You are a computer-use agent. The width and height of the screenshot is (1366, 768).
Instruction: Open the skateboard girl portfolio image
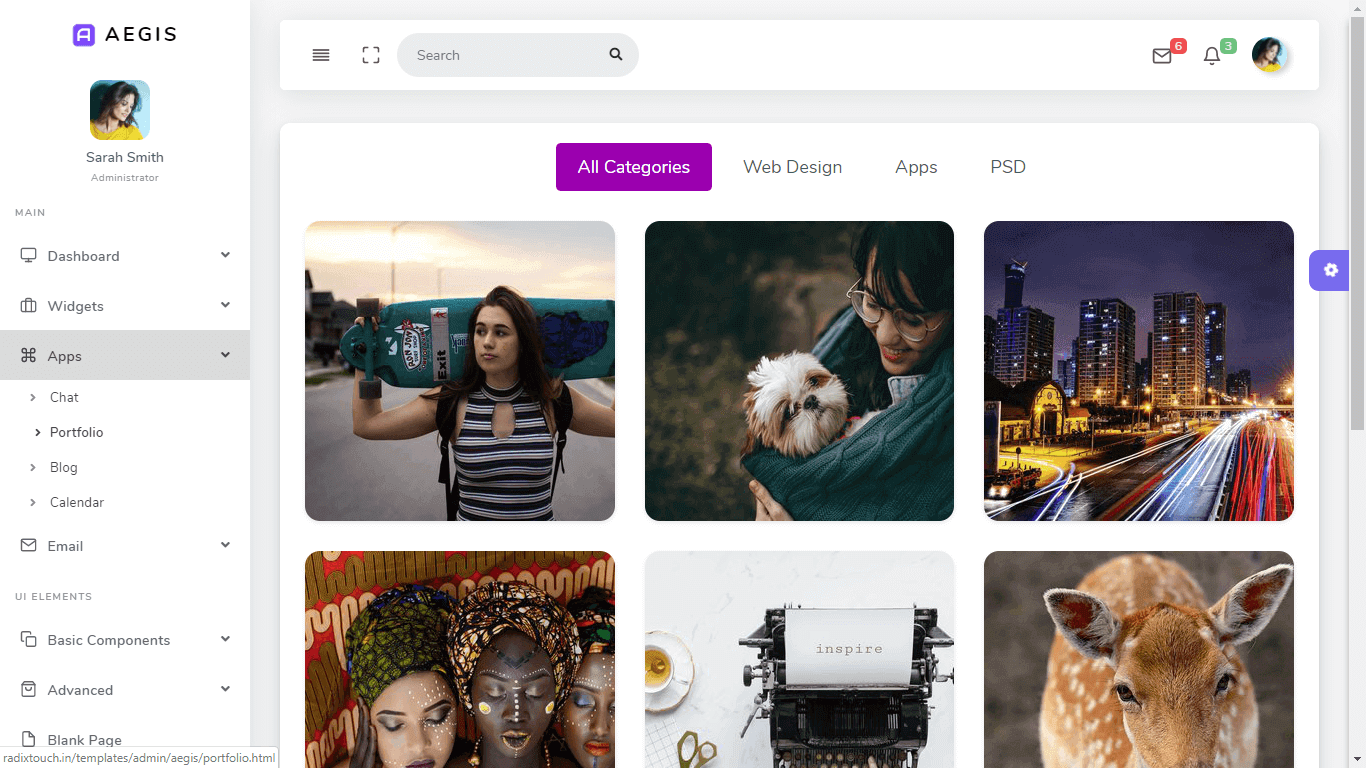pyautogui.click(x=460, y=371)
